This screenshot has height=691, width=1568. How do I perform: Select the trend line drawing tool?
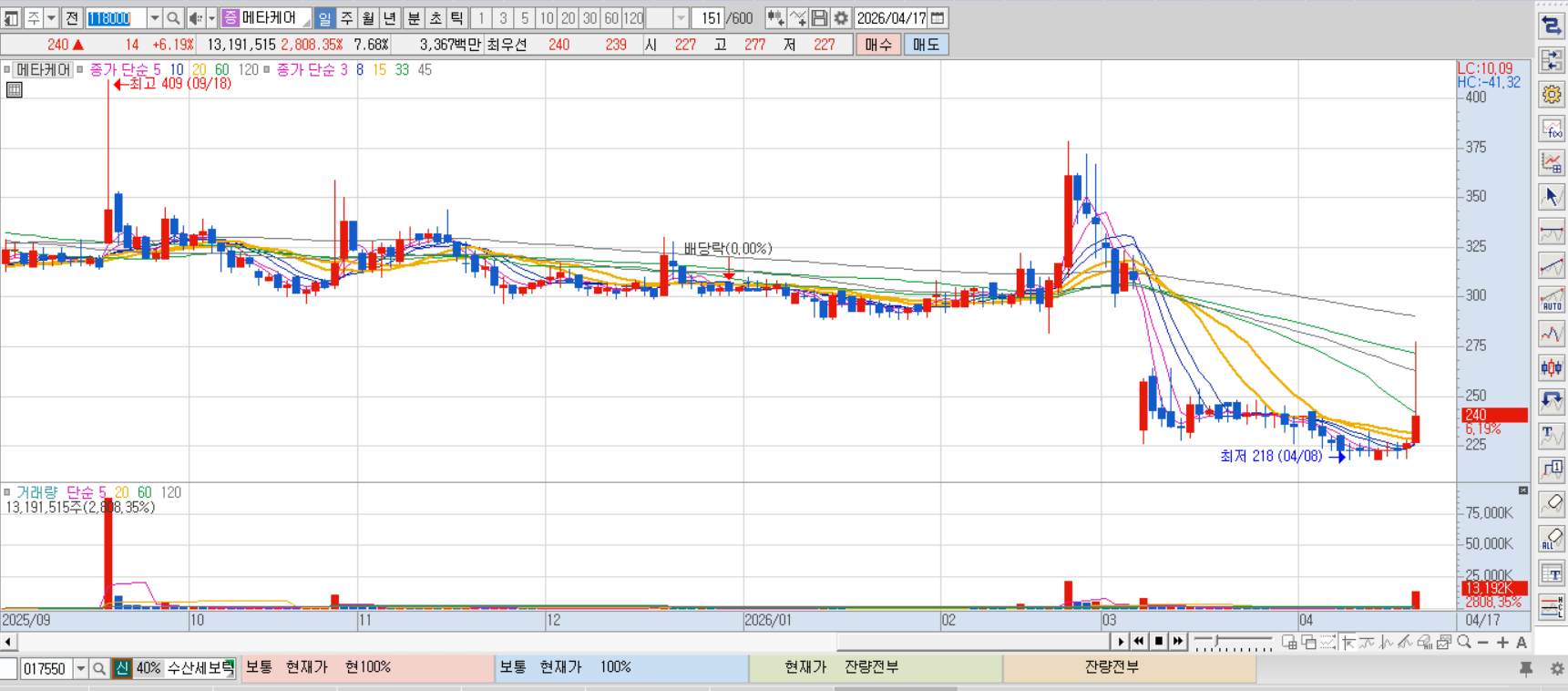coord(1552,265)
